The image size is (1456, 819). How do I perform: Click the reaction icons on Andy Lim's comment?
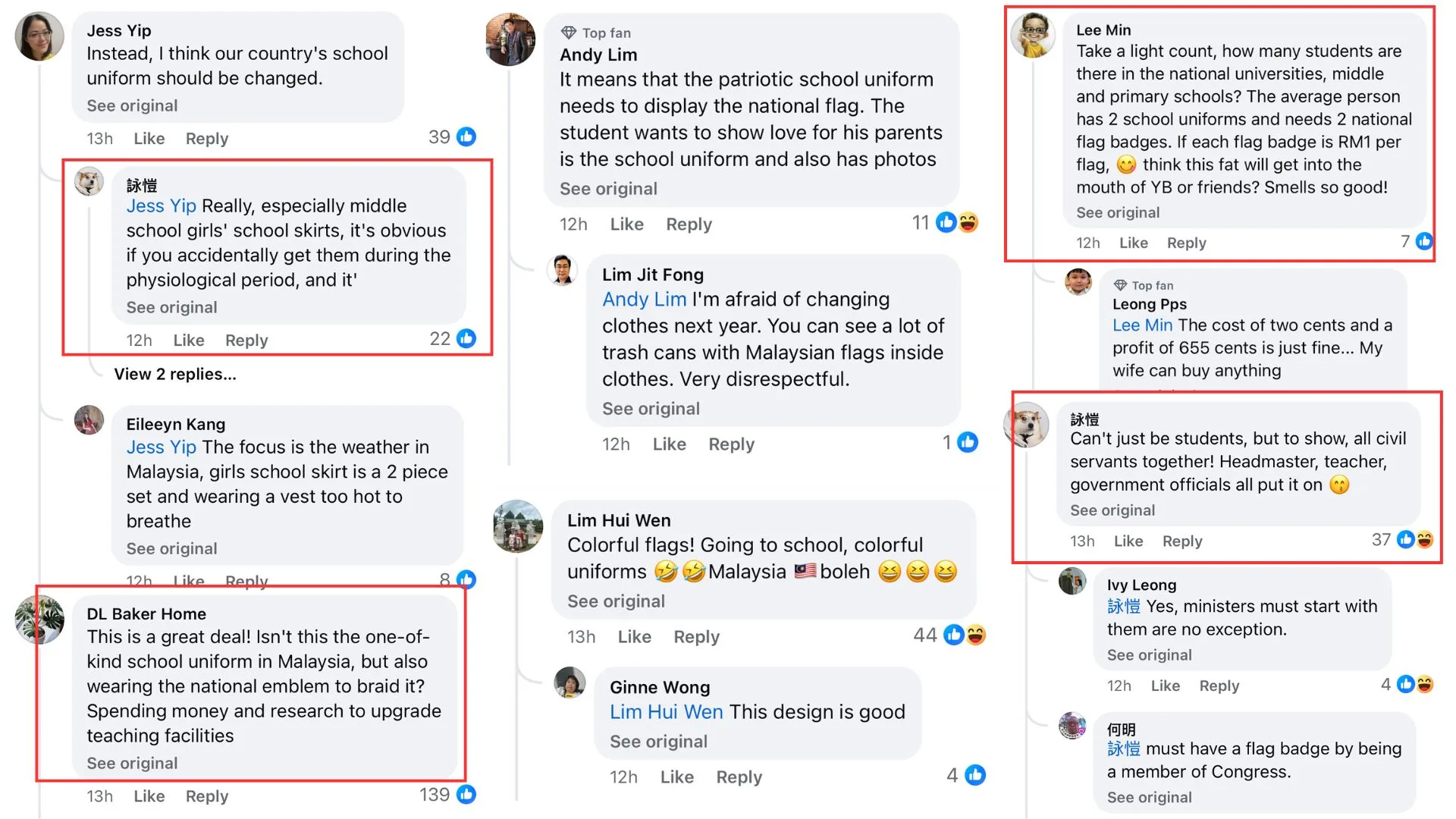pyautogui.click(x=957, y=222)
